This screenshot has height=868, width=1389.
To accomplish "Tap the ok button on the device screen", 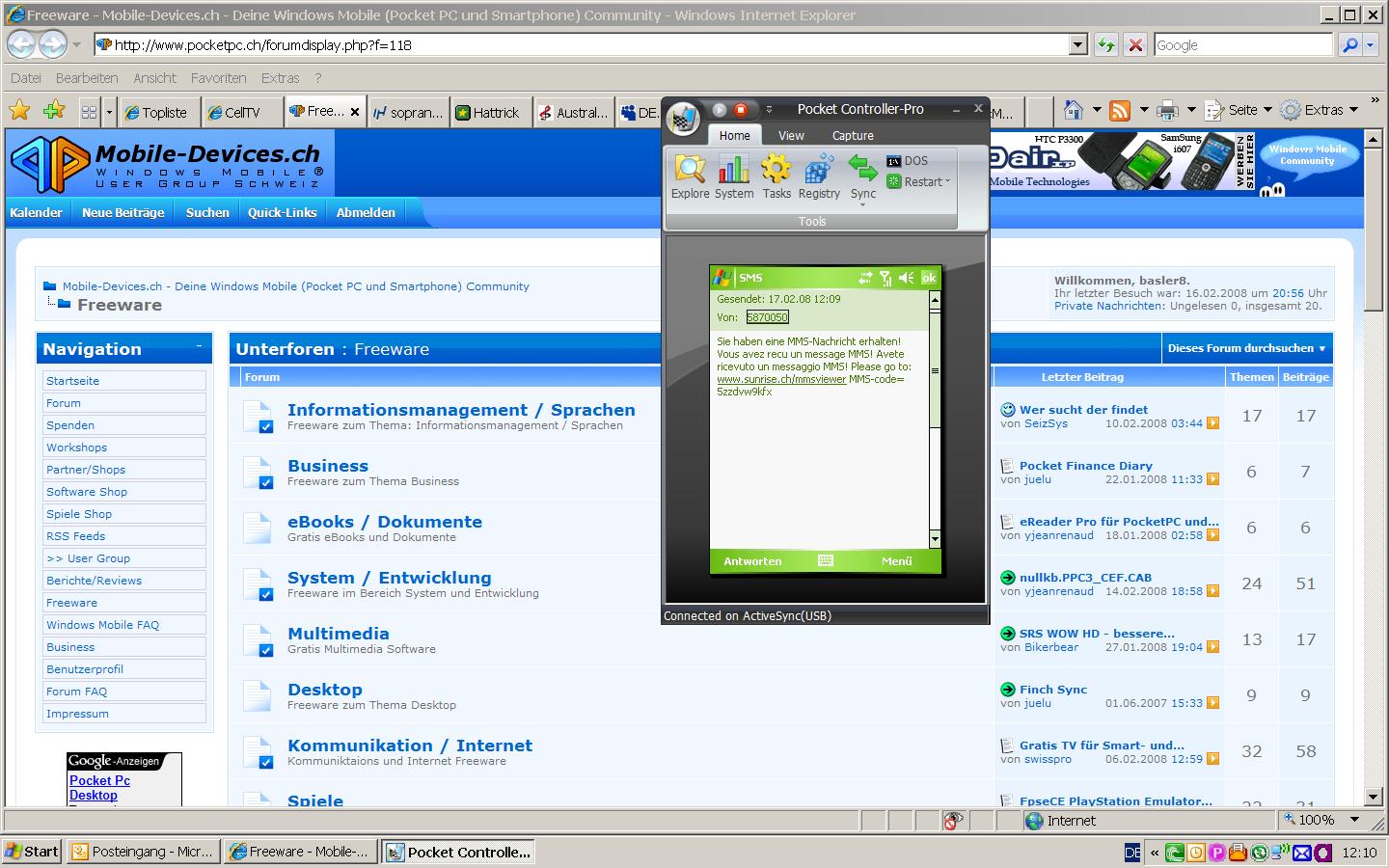I will pos(929,278).
